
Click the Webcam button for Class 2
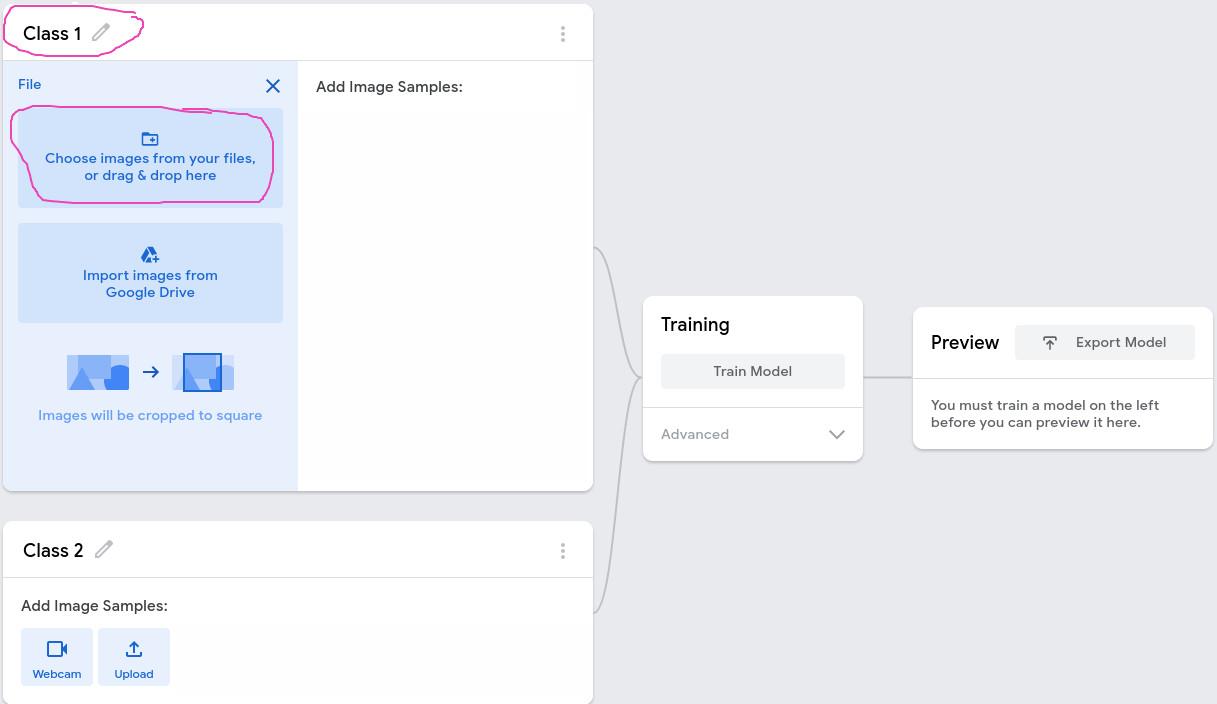click(57, 657)
